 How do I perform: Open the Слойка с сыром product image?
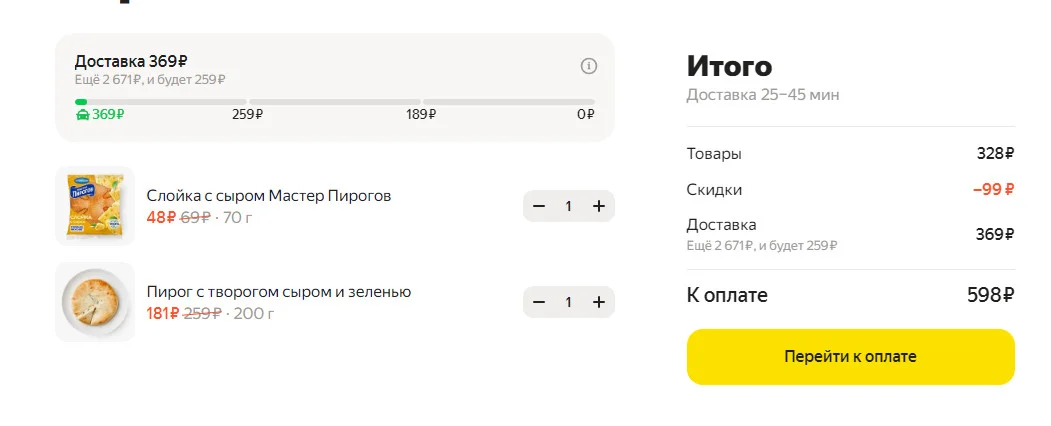point(95,206)
